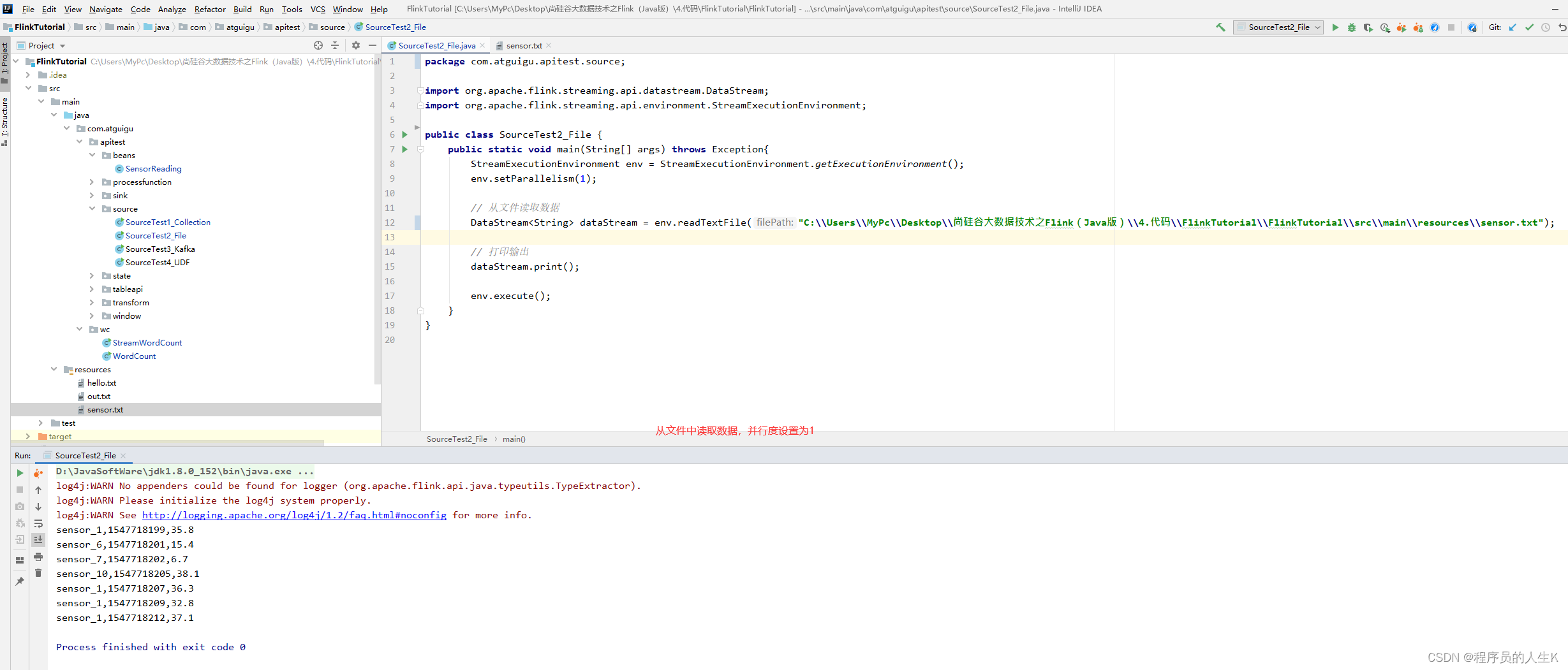Viewport: 1568px width, 670px height.
Task: Click the Clear All trash icon in console
Action: pos(38,573)
